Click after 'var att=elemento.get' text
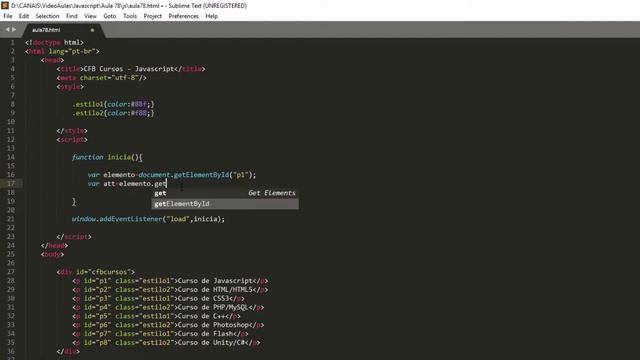 [167, 184]
